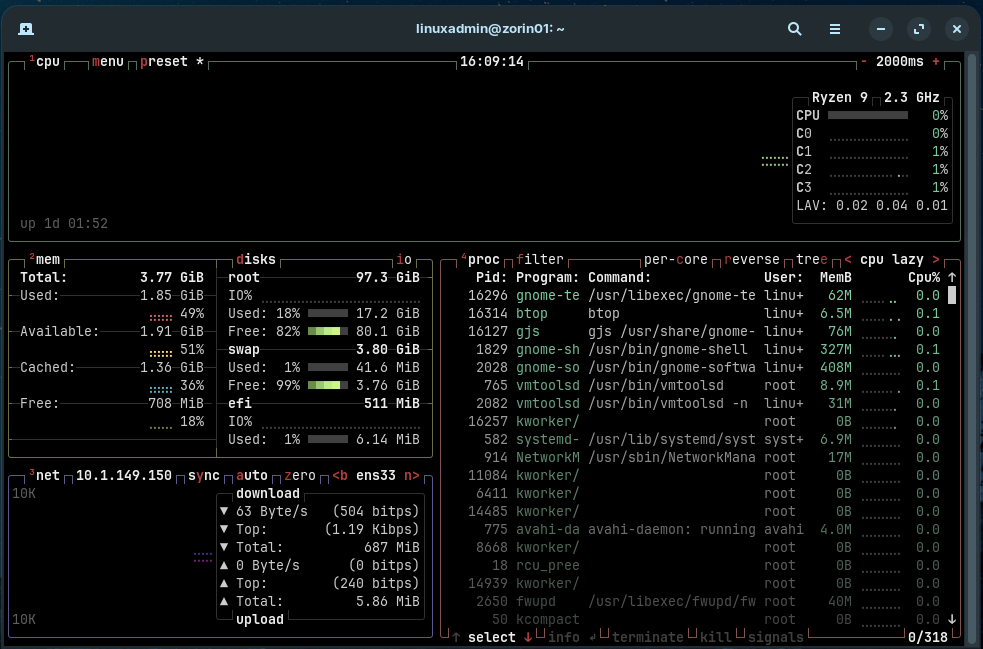Open the terminal search icon
Screen dimensions: 983x649
coord(795,29)
